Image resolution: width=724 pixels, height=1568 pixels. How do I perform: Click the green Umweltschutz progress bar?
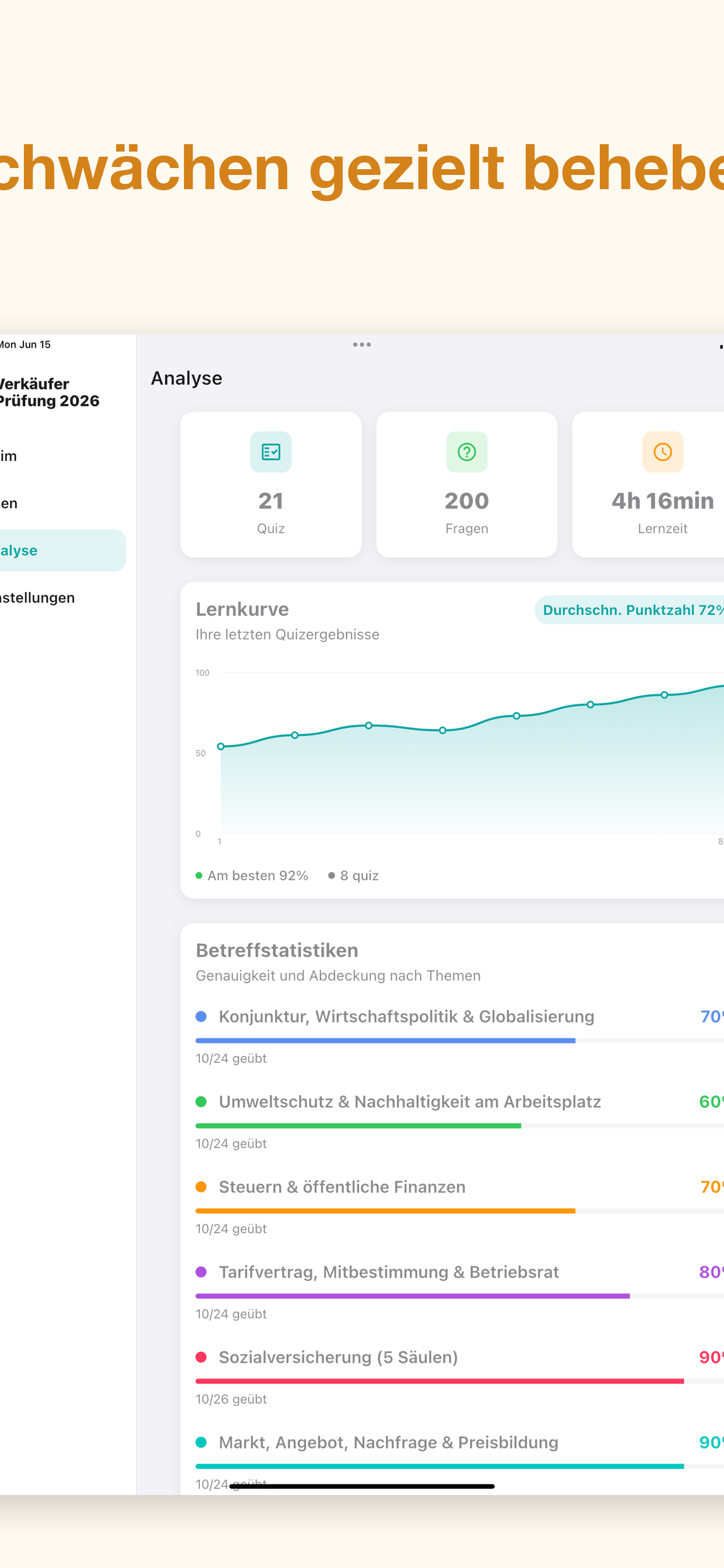point(359,1126)
